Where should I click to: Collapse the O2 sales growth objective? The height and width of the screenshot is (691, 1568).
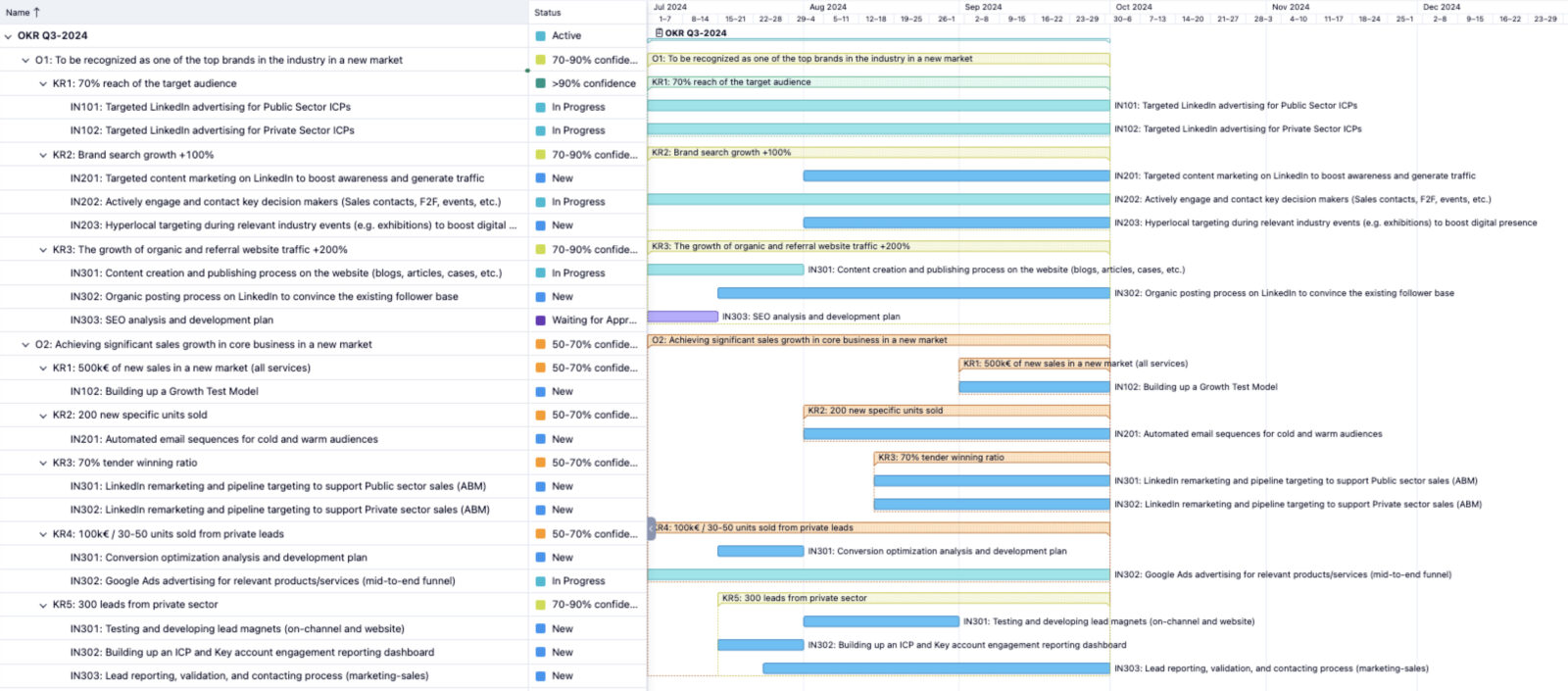tap(25, 345)
